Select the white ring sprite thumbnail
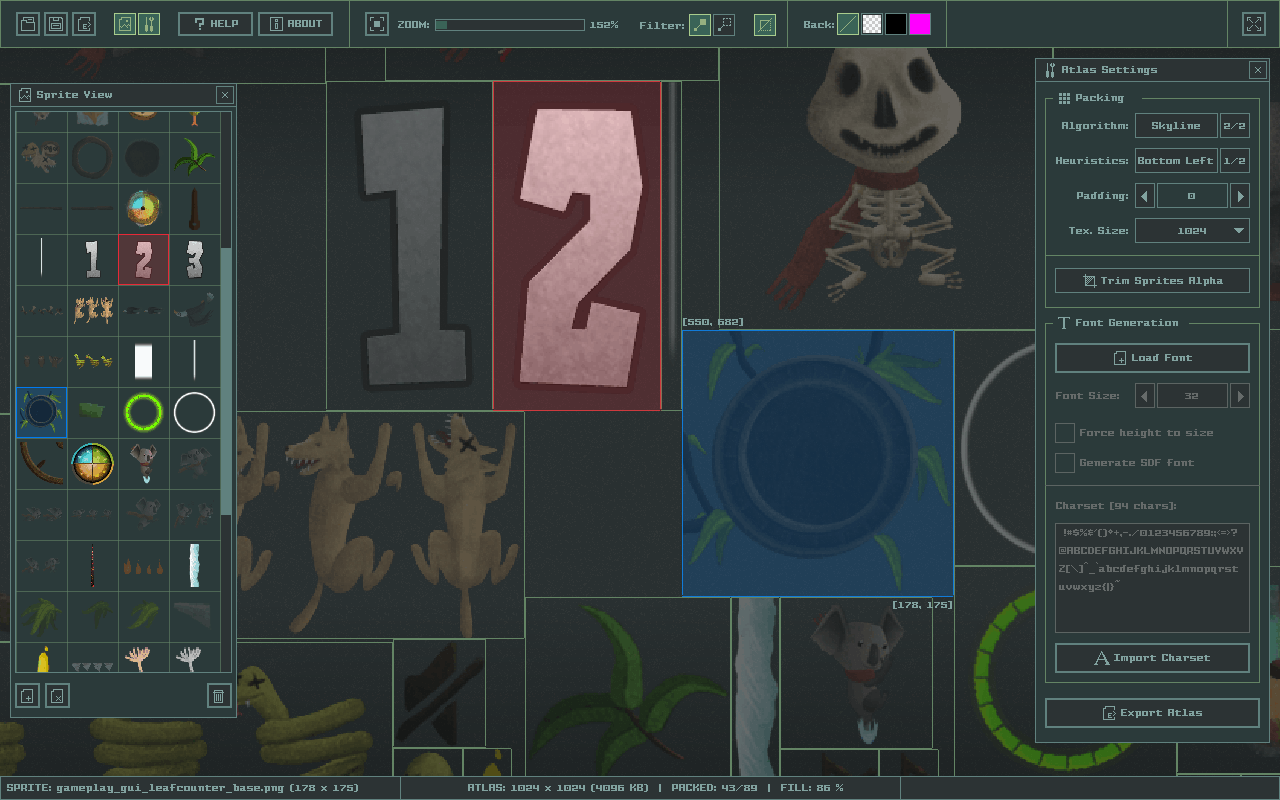This screenshot has height=800, width=1280. (x=195, y=412)
